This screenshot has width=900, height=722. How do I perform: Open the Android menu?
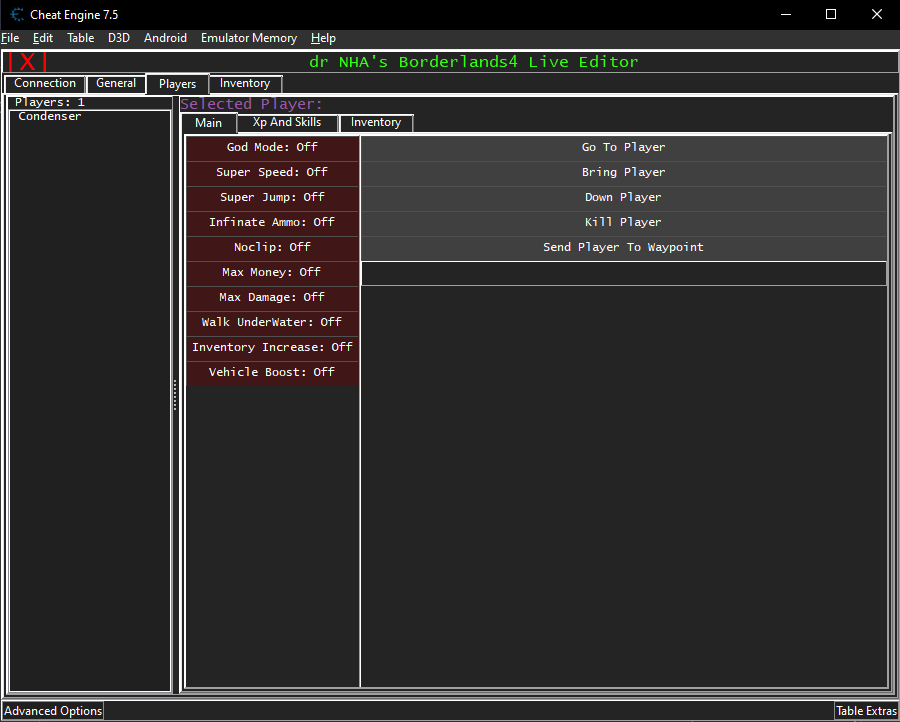pos(165,38)
